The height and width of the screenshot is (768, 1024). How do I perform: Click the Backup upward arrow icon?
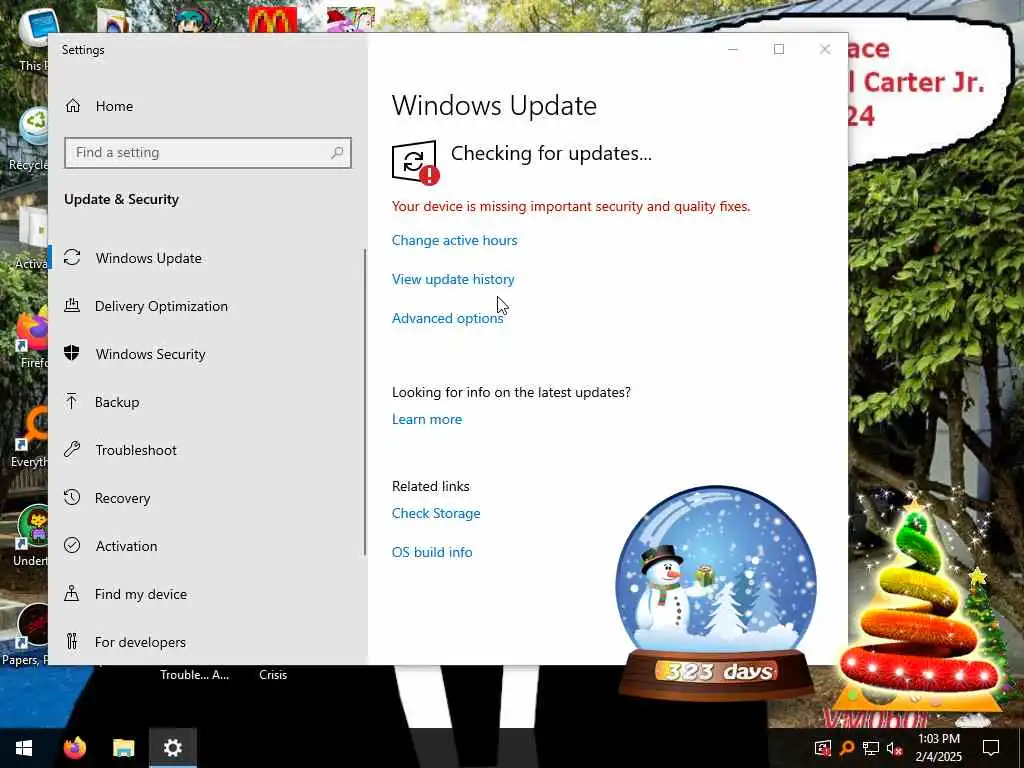(x=72, y=401)
